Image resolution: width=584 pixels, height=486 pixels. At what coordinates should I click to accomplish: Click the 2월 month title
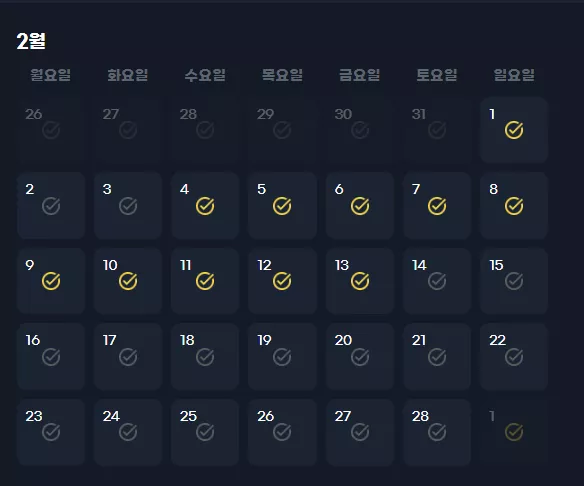[31, 41]
